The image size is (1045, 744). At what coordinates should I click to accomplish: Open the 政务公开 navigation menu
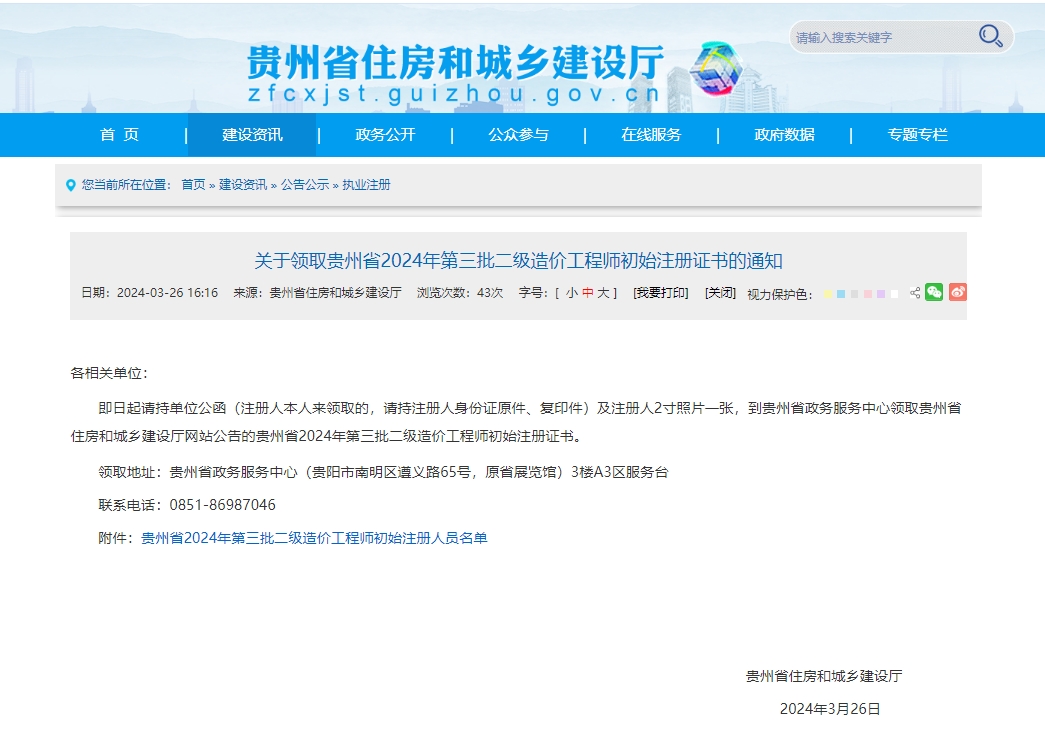click(x=385, y=135)
